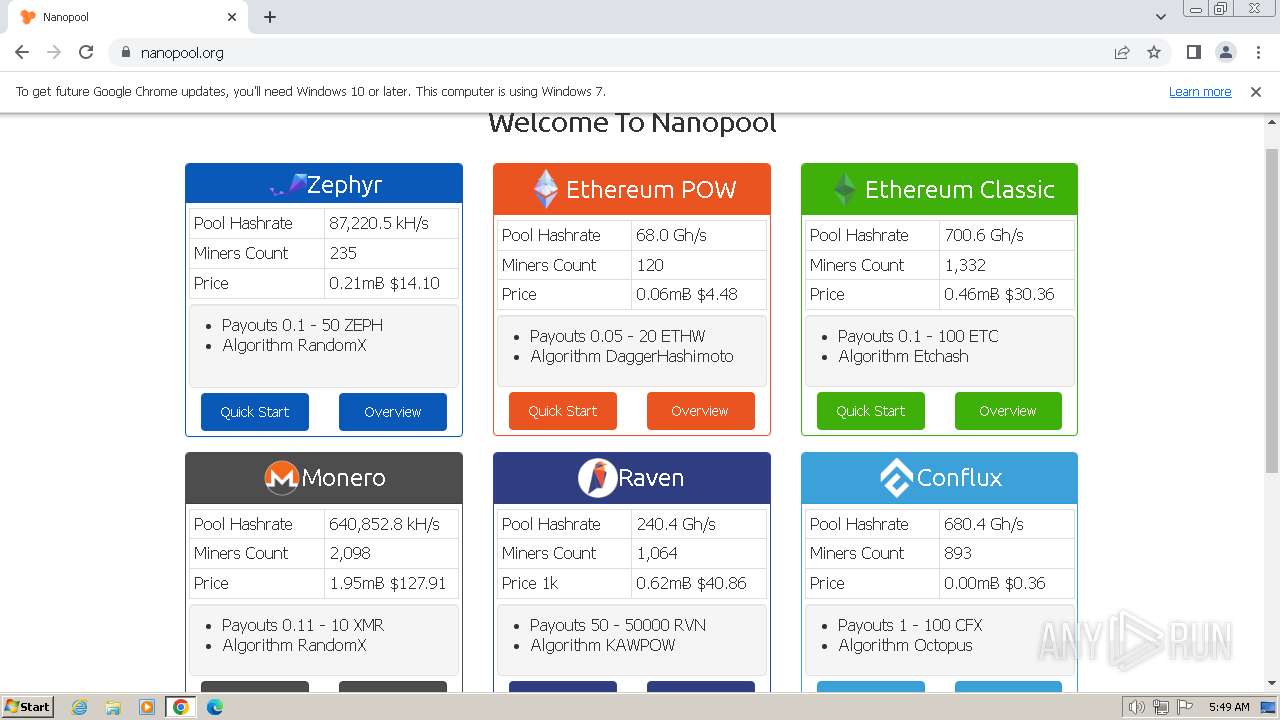Open tab search dropdown arrow

(1161, 17)
